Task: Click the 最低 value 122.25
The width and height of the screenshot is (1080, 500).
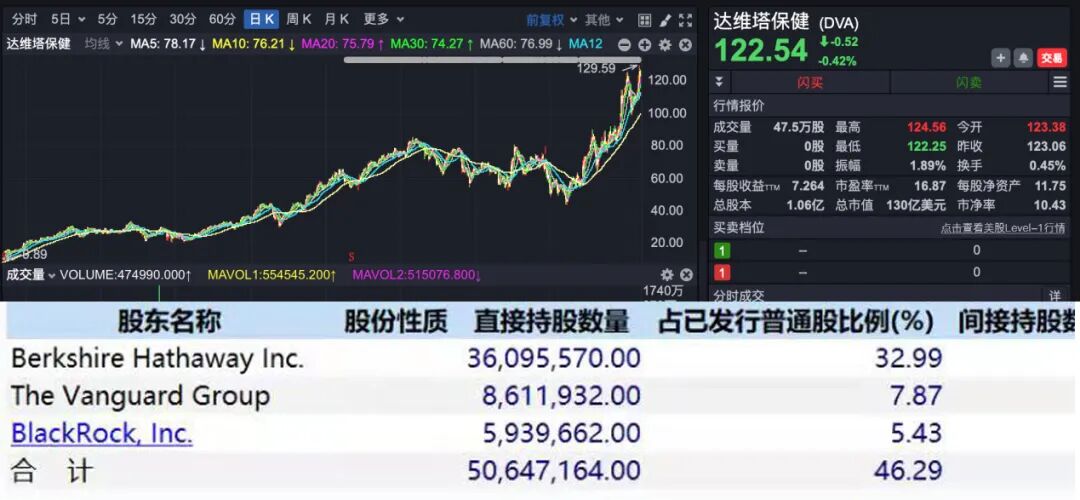Action: (x=927, y=147)
